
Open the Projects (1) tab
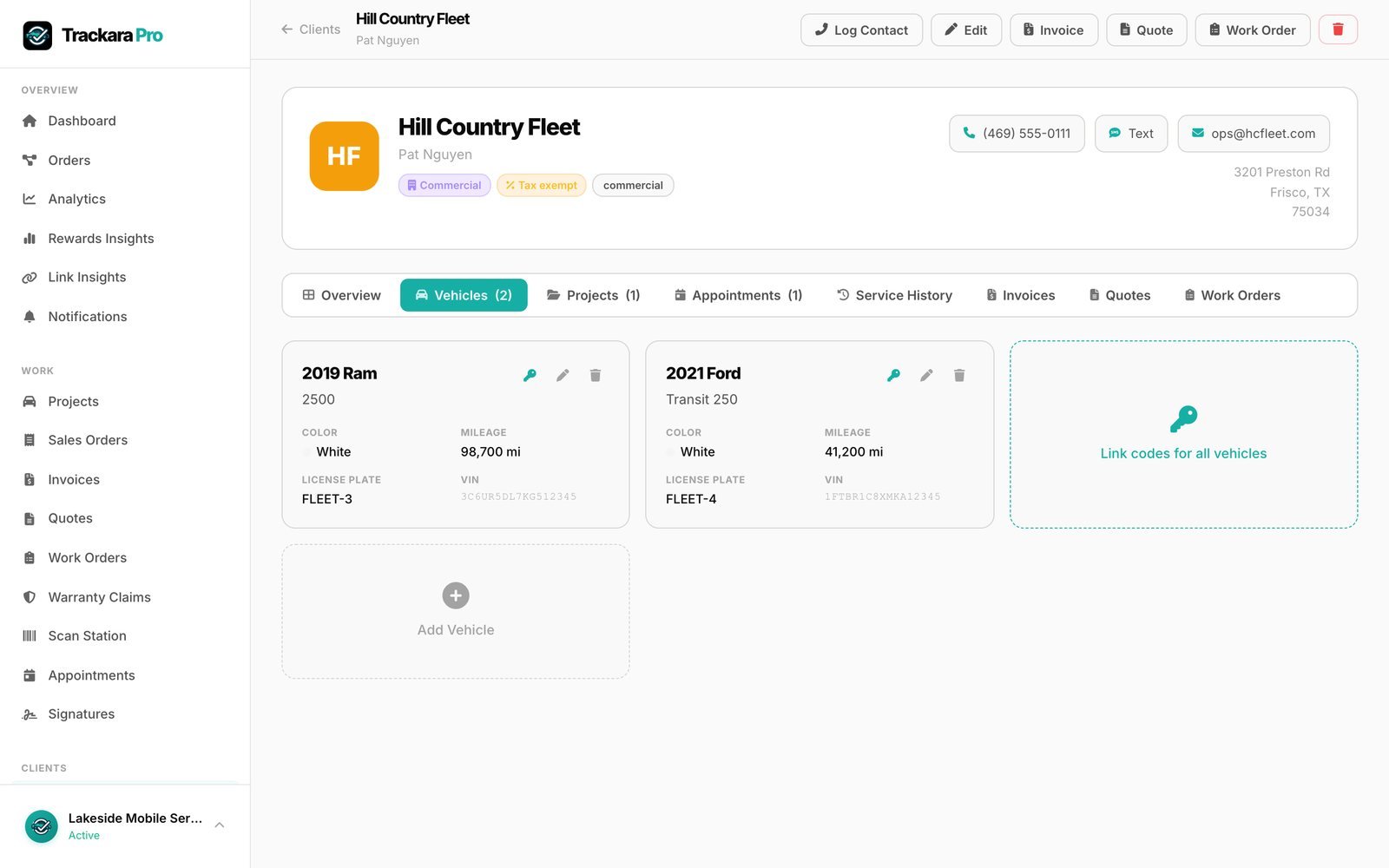pos(594,295)
